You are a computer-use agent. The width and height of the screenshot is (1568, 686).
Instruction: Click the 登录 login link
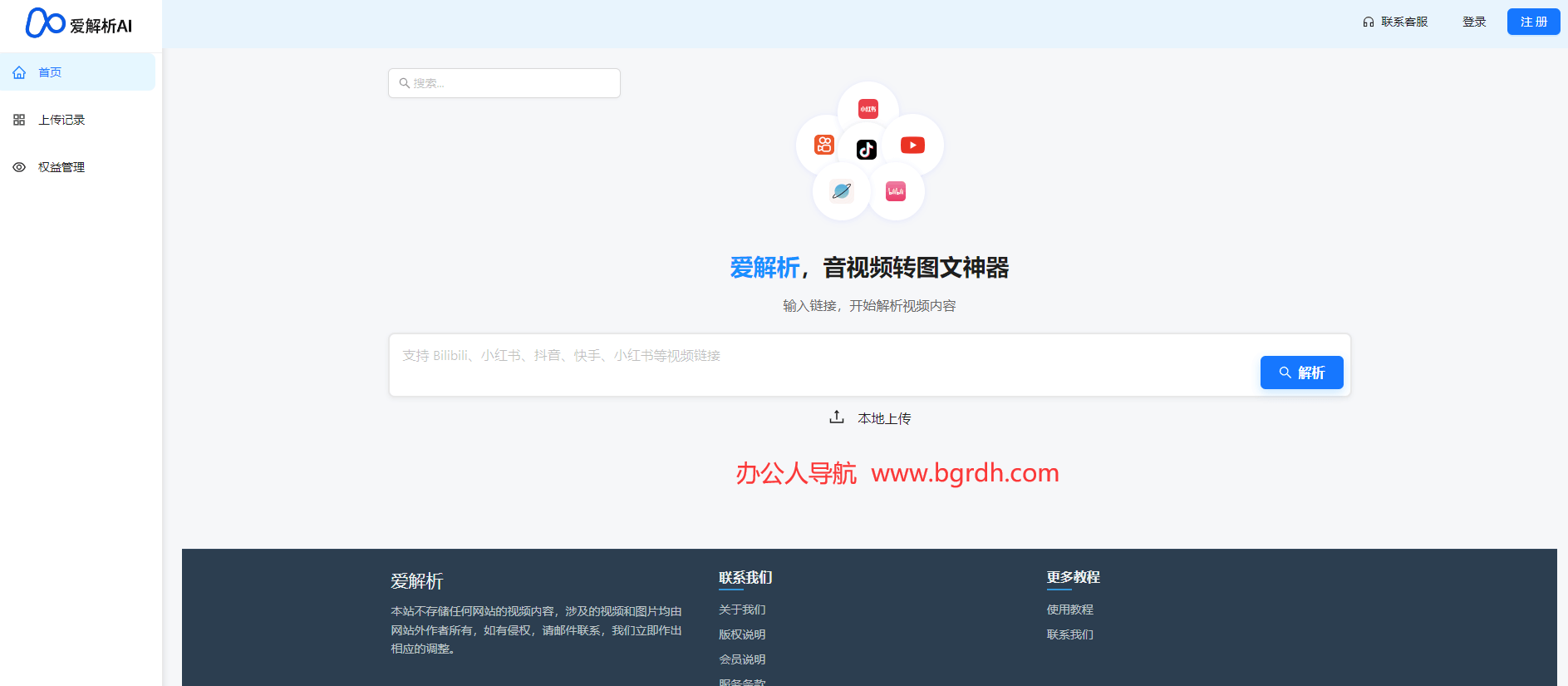(1473, 22)
